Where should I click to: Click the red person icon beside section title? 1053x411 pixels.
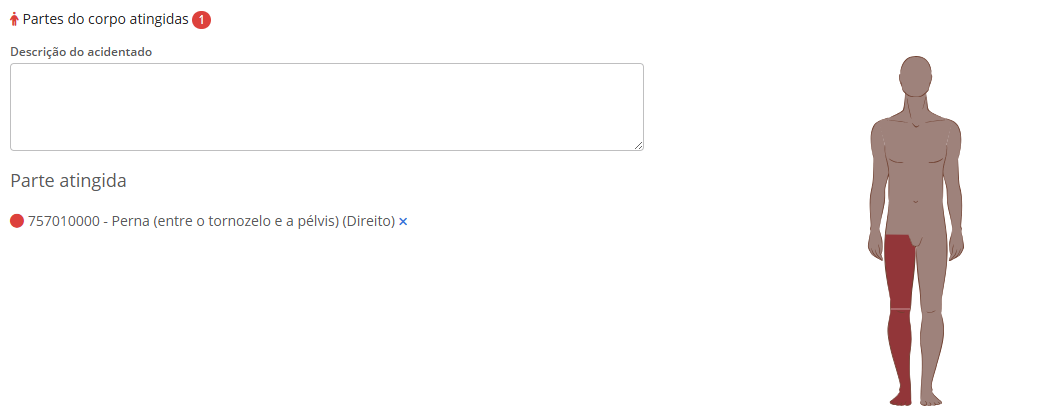point(15,19)
